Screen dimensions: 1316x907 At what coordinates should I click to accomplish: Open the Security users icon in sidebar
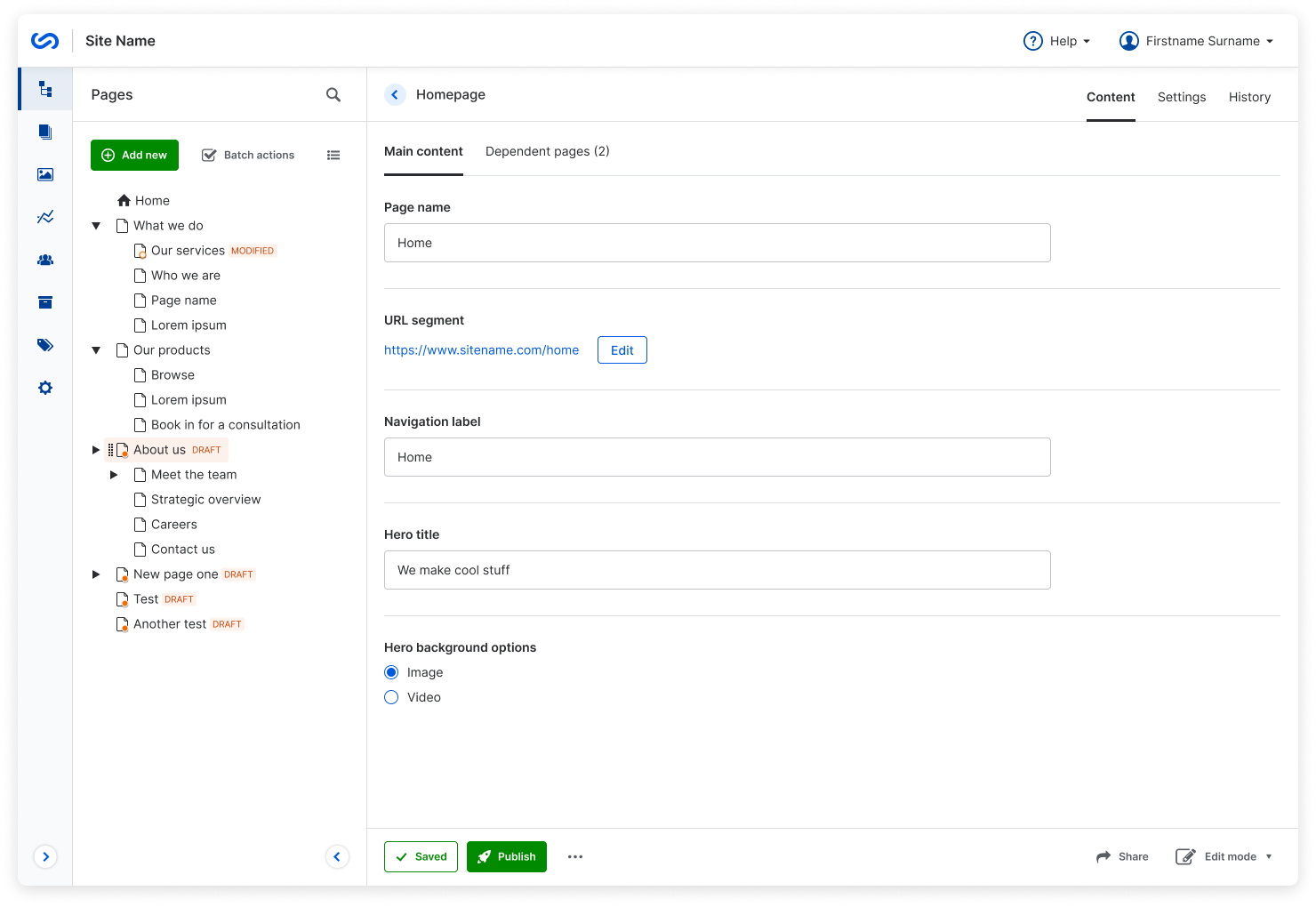click(45, 260)
